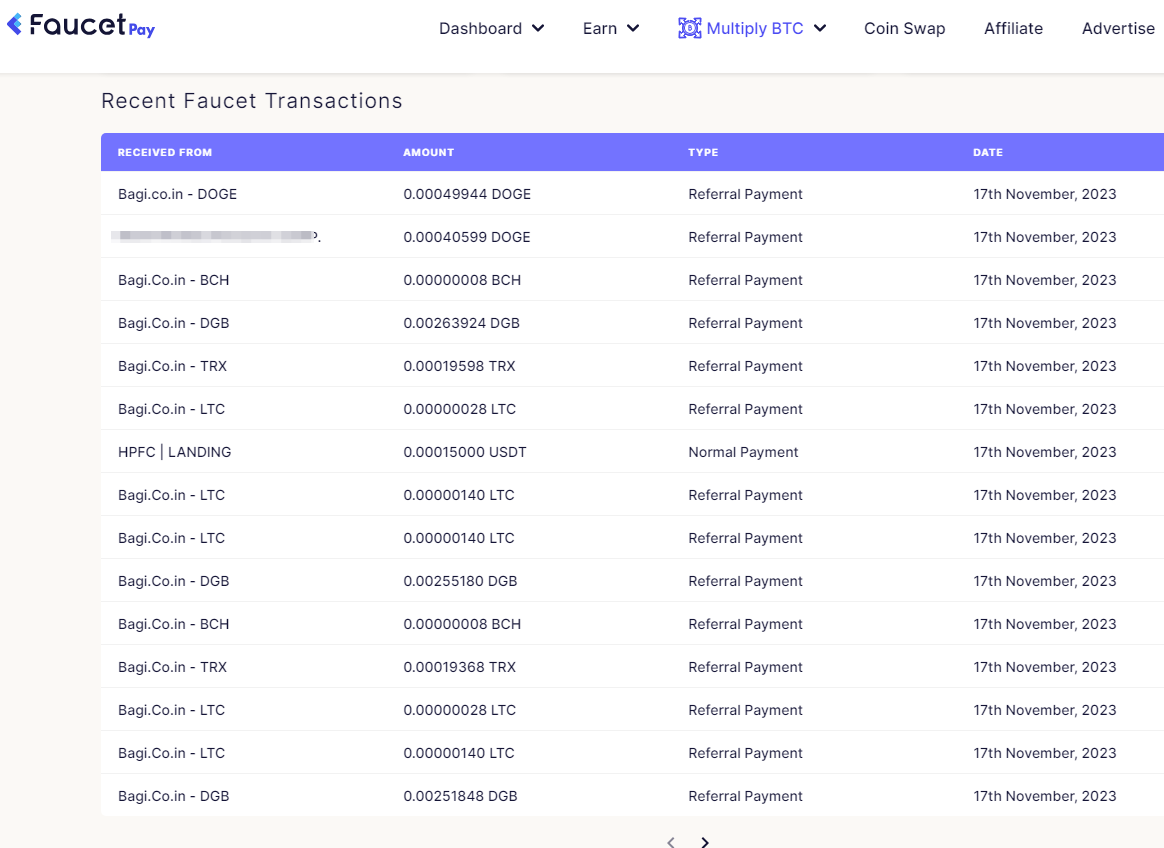Go to previous transactions page arrow
This screenshot has height=848, width=1164.
point(670,842)
